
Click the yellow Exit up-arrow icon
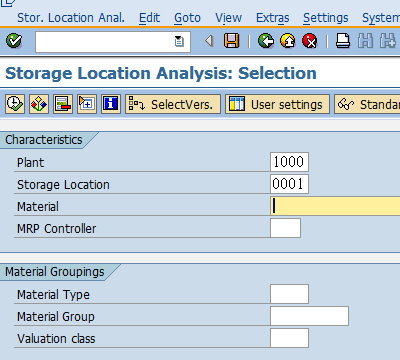(x=288, y=41)
